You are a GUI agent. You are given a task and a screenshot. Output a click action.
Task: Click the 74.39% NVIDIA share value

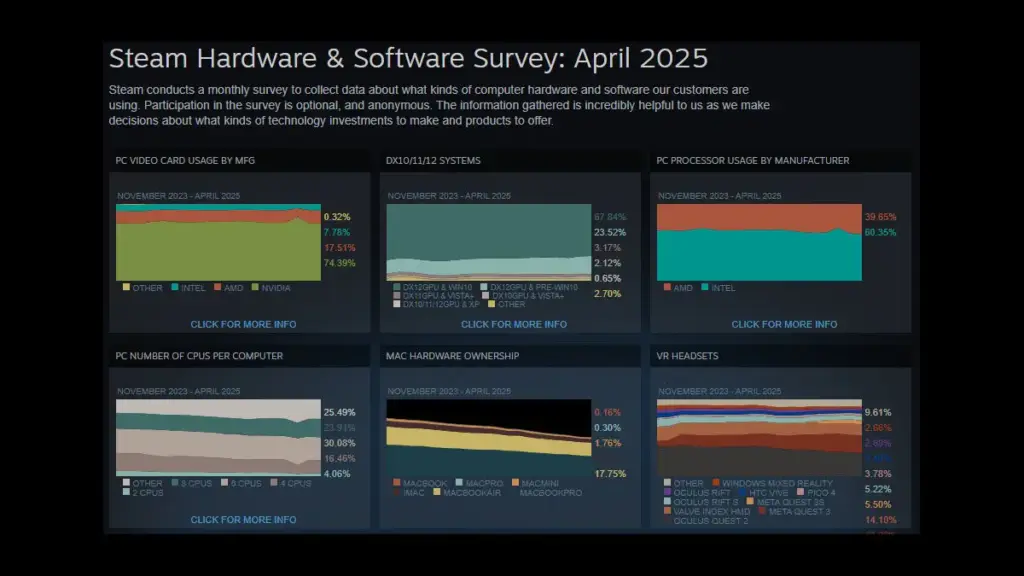coord(340,263)
